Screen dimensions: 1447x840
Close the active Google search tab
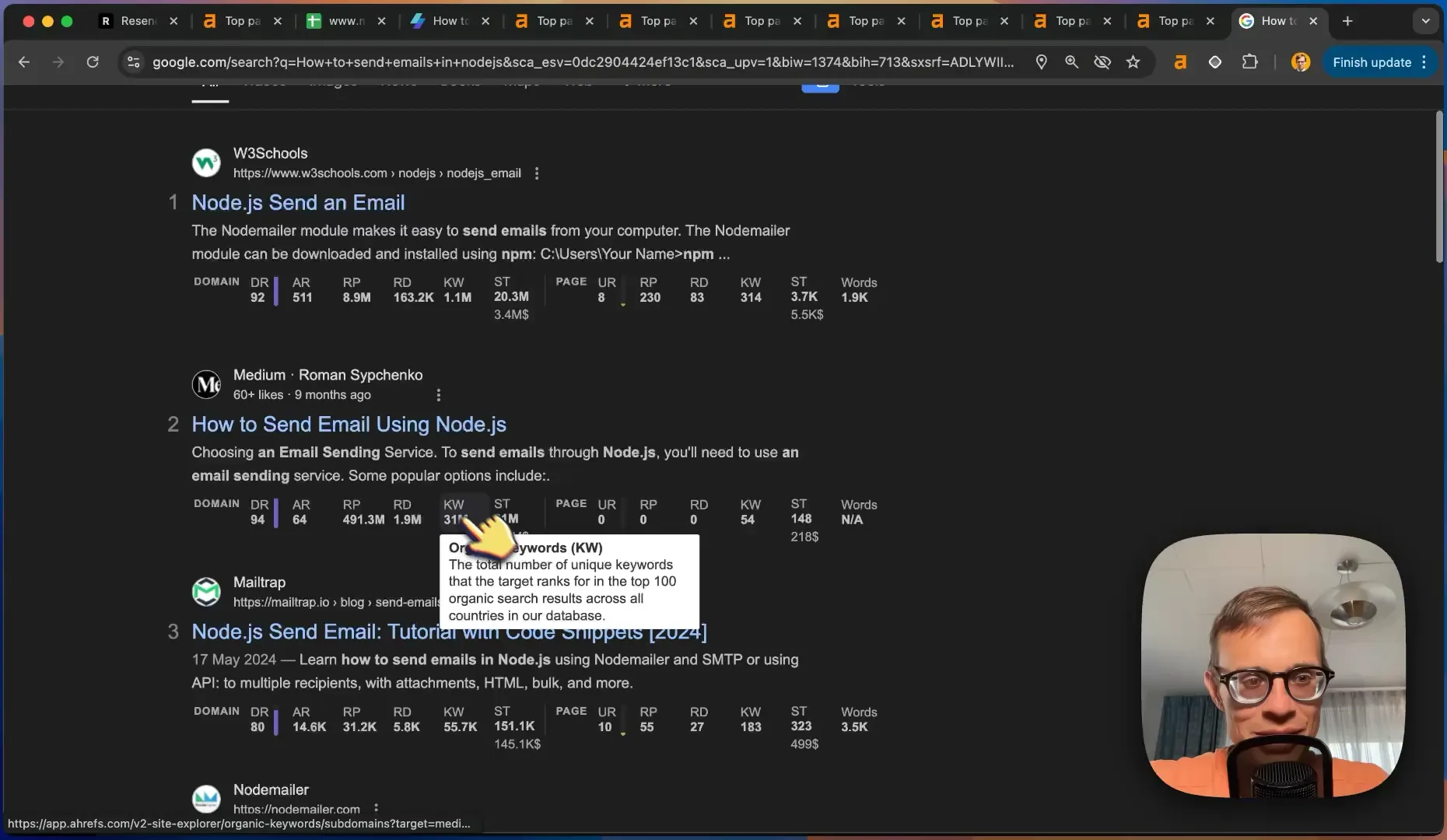pos(1313,21)
